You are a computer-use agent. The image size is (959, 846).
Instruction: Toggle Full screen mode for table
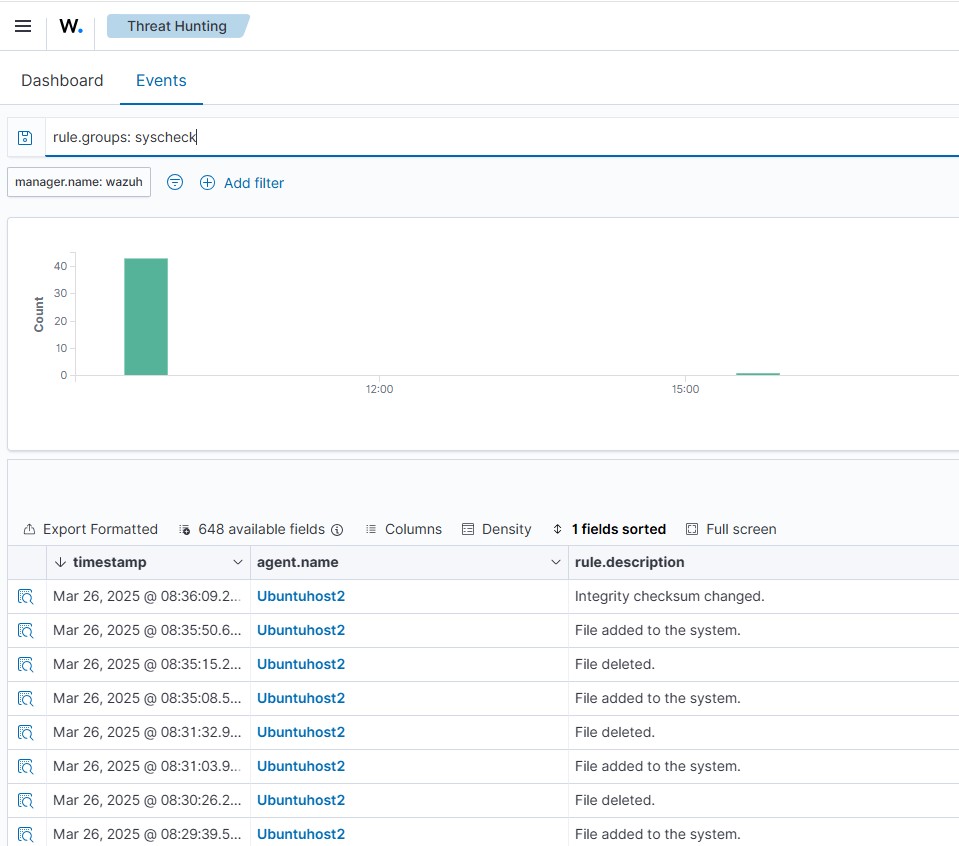(x=731, y=529)
